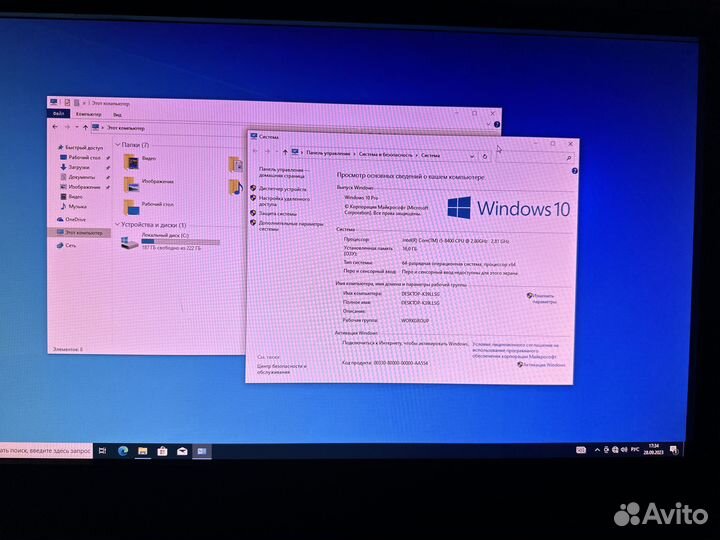Open the license terms link
Image resolution: width=720 pixels, height=540 pixels.
pyautogui.click(x=515, y=350)
